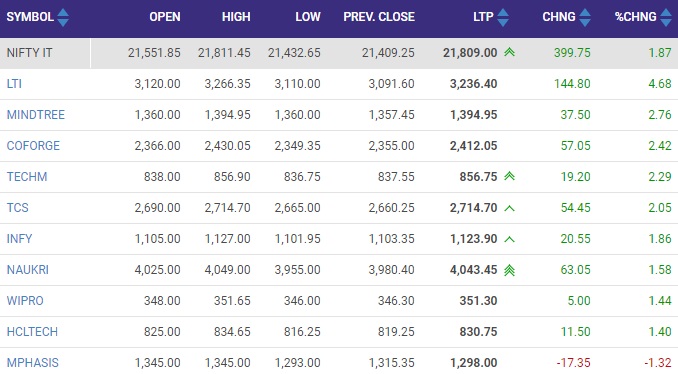
Task: Click TECHM double up-arrow indicator
Action: (x=509, y=176)
